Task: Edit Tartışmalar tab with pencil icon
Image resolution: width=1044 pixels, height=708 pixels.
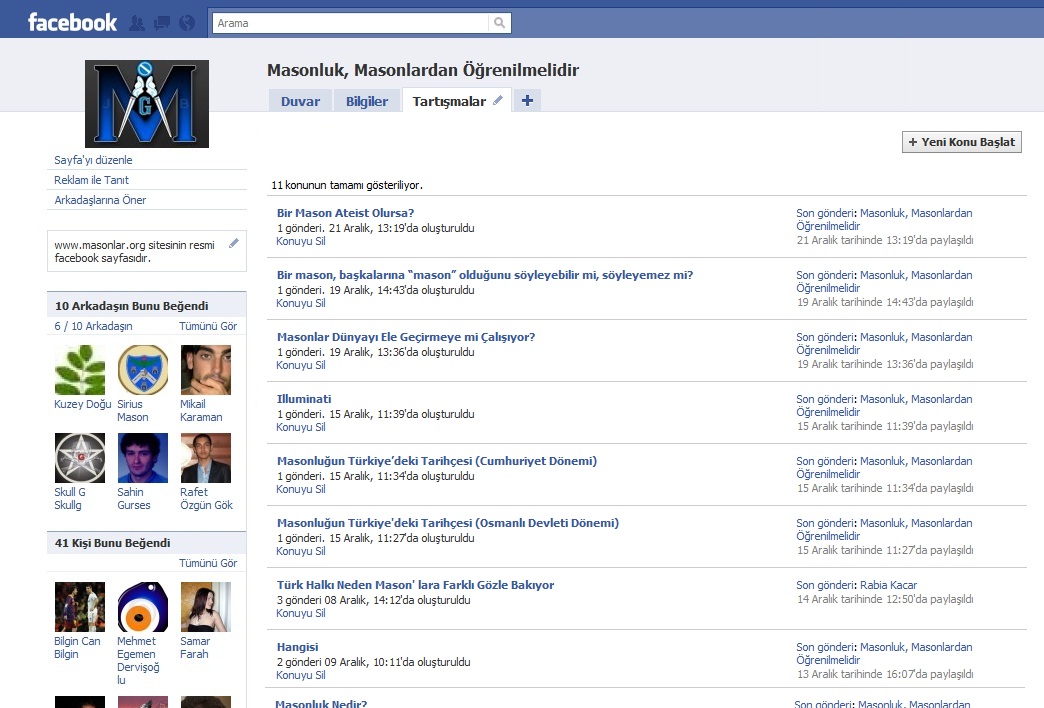Action: pyautogui.click(x=497, y=101)
